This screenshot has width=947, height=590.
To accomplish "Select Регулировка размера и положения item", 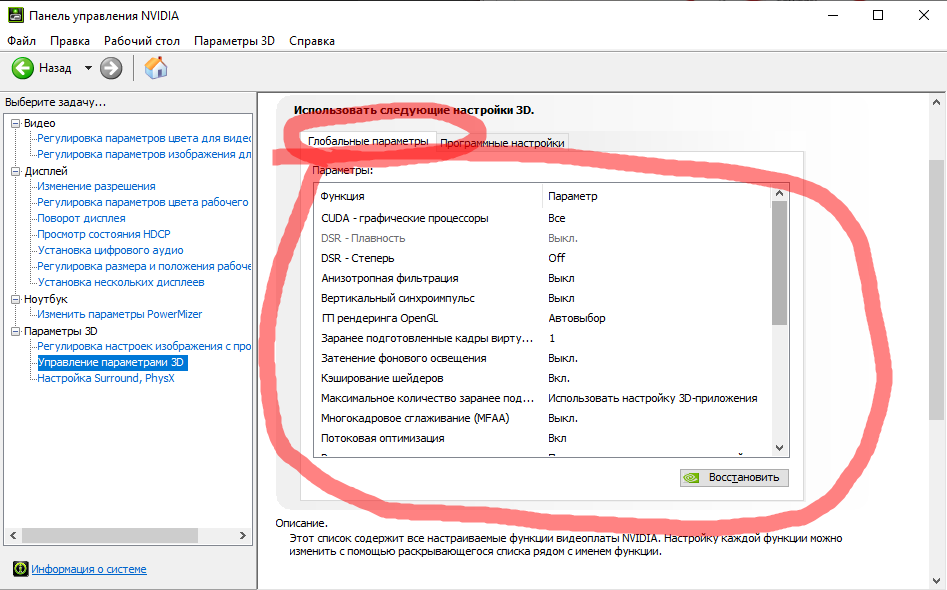I will (x=144, y=266).
